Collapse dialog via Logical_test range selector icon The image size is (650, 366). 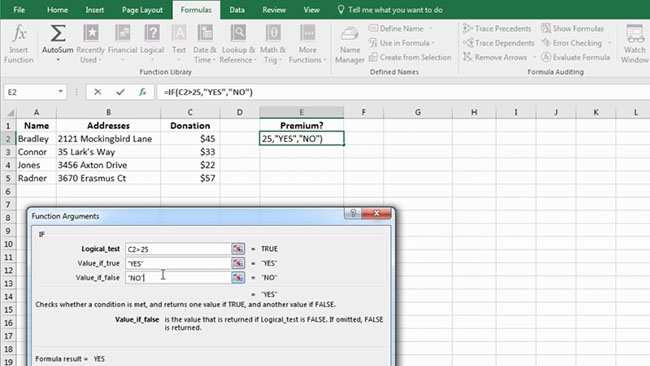238,249
